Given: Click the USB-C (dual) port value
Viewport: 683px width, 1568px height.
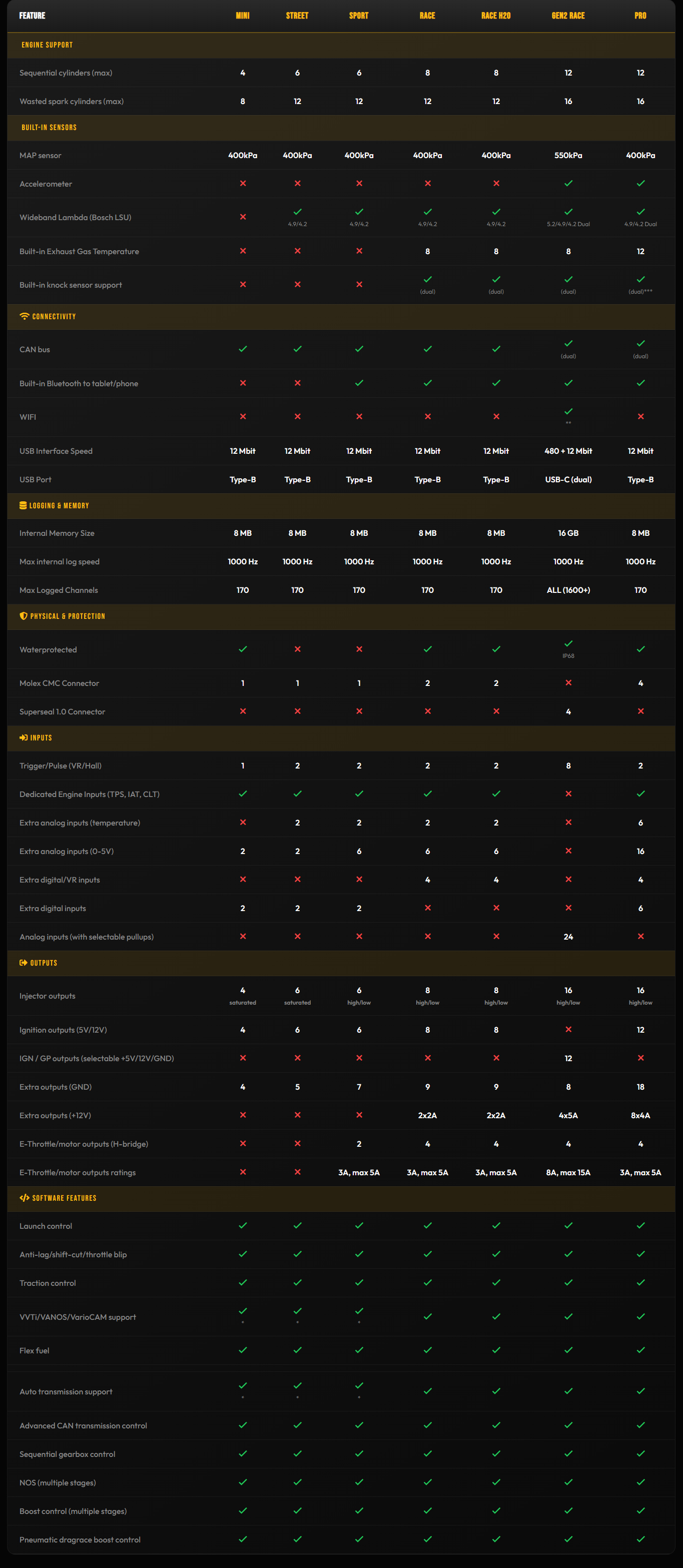Looking at the screenshot, I should coord(568,480).
